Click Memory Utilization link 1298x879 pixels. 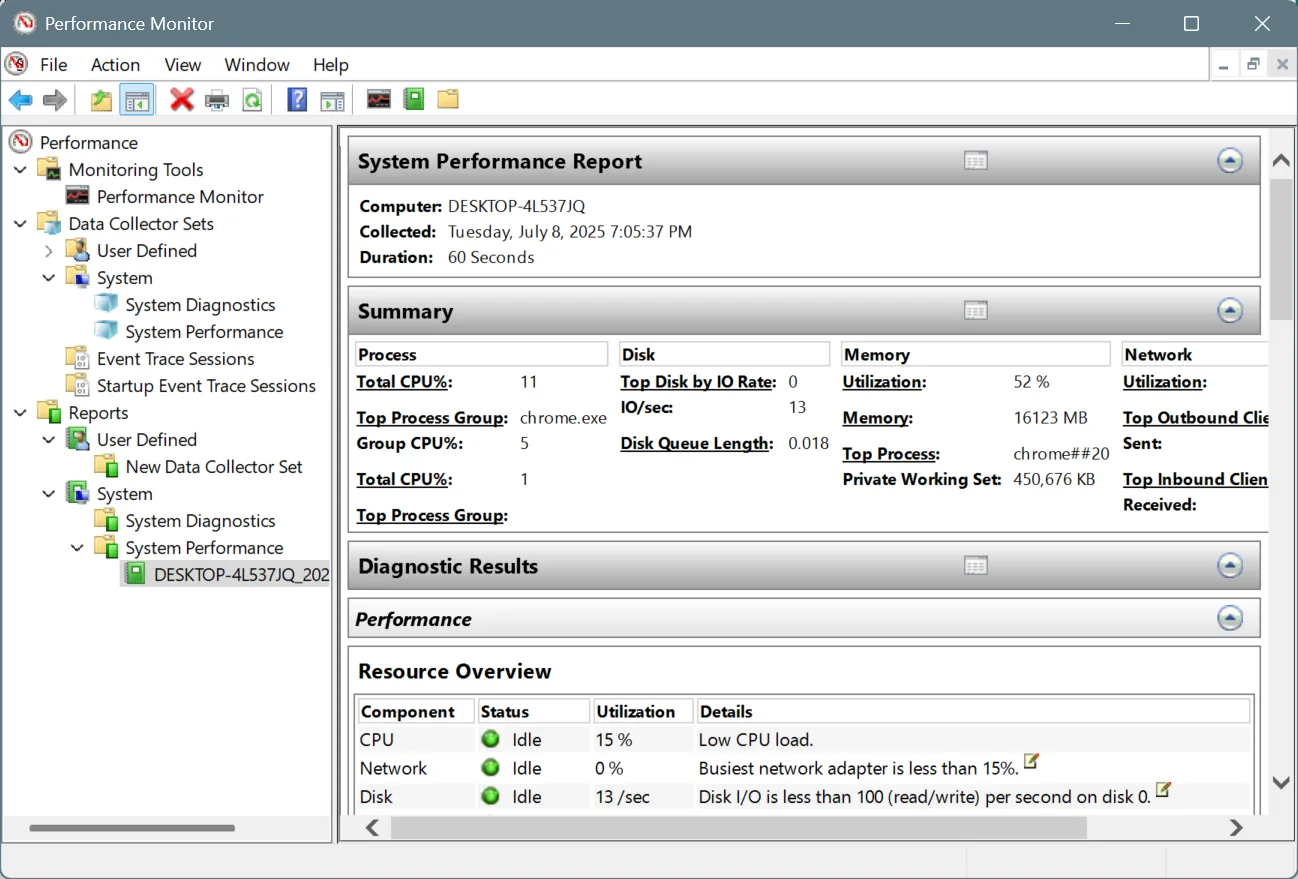(884, 382)
